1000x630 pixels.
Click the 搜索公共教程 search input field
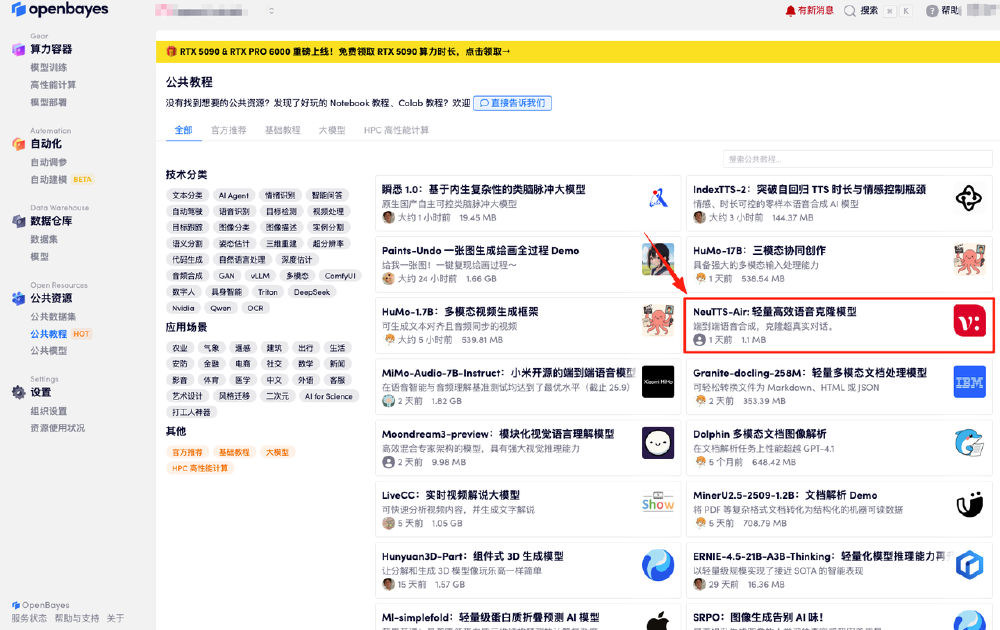(x=857, y=159)
